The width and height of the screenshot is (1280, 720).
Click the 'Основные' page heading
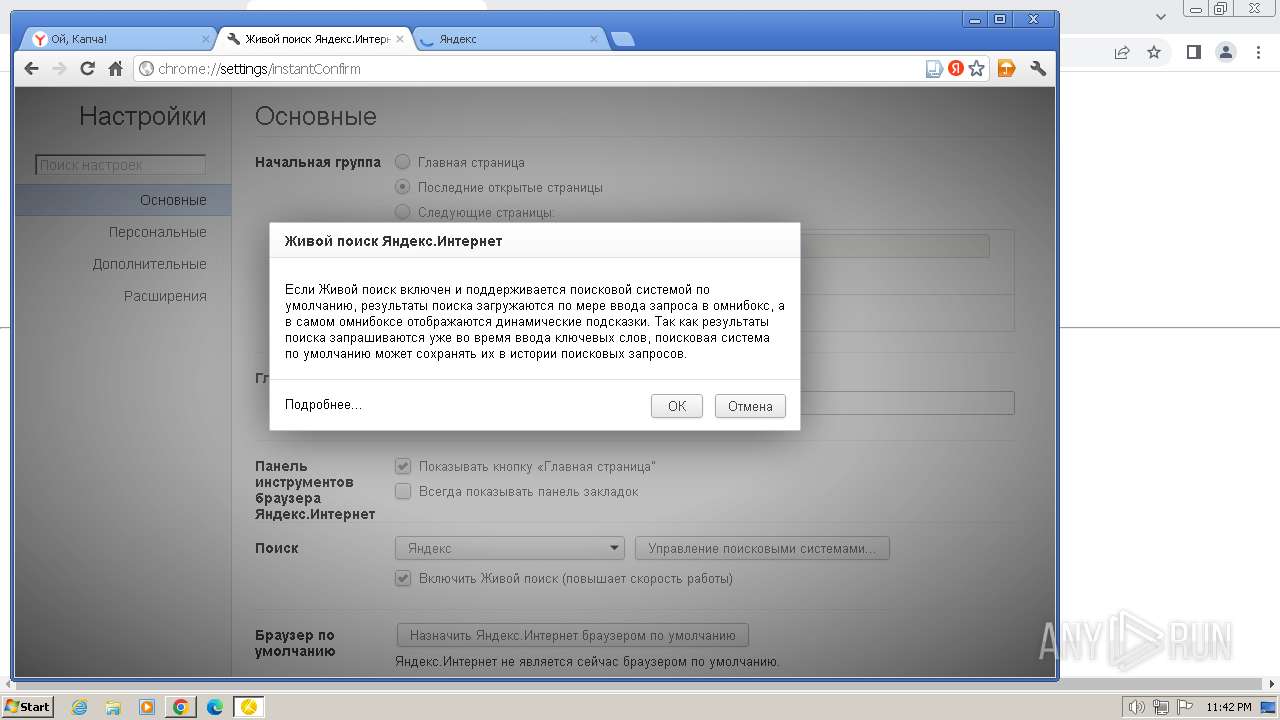pyautogui.click(x=316, y=116)
